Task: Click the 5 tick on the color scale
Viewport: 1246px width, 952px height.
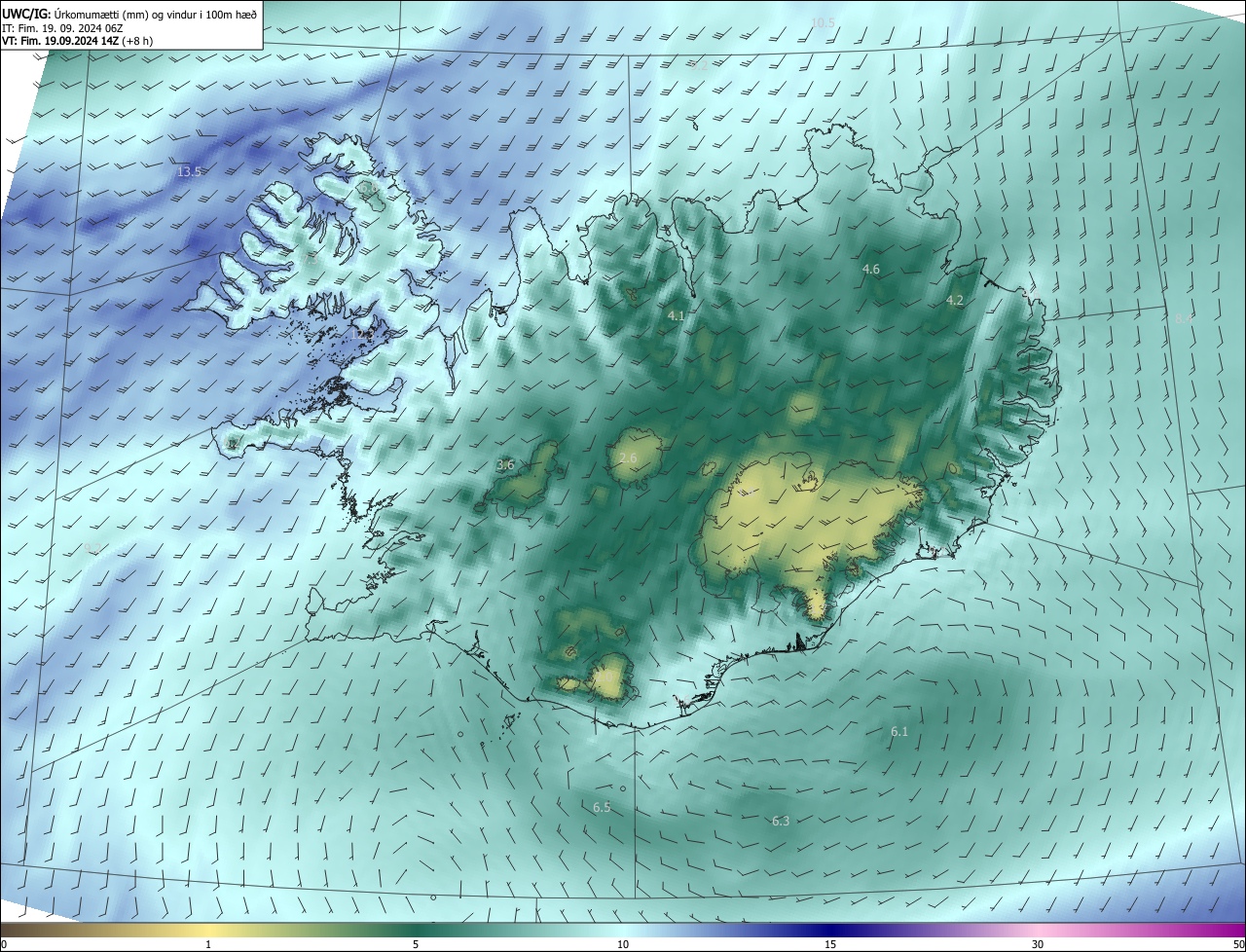Action: [x=416, y=944]
